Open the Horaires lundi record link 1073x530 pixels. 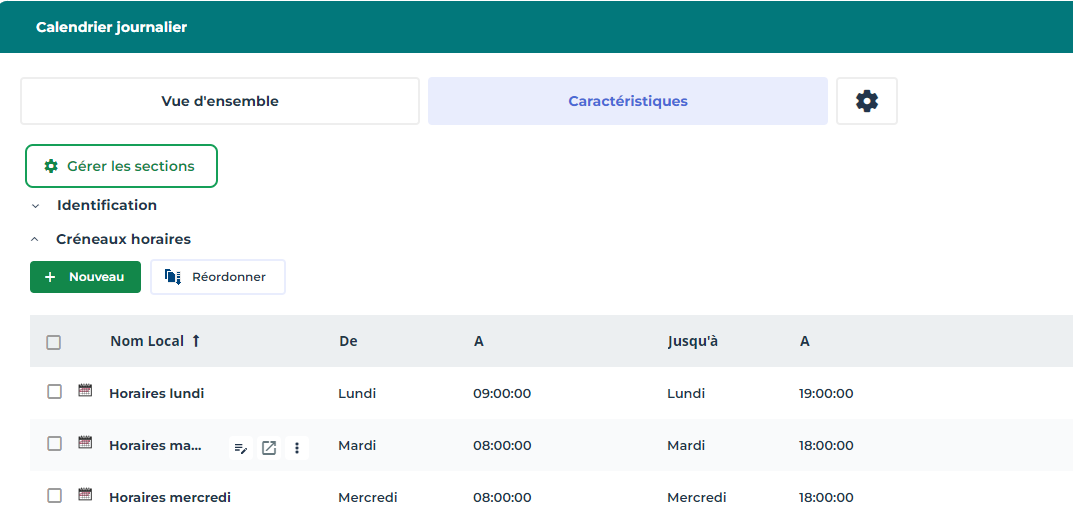[x=156, y=393]
